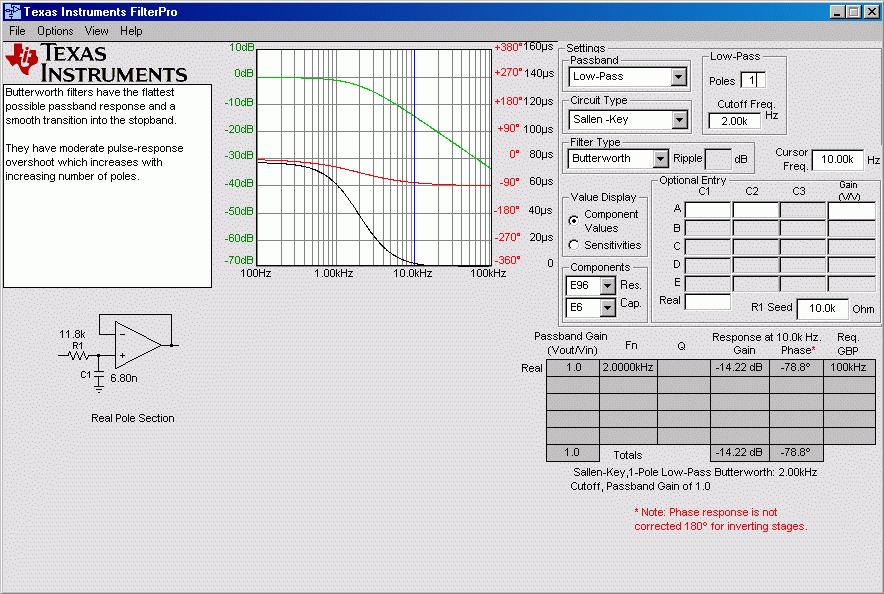Open the E96 resistor series dropdown
884x594 pixels.
point(607,286)
